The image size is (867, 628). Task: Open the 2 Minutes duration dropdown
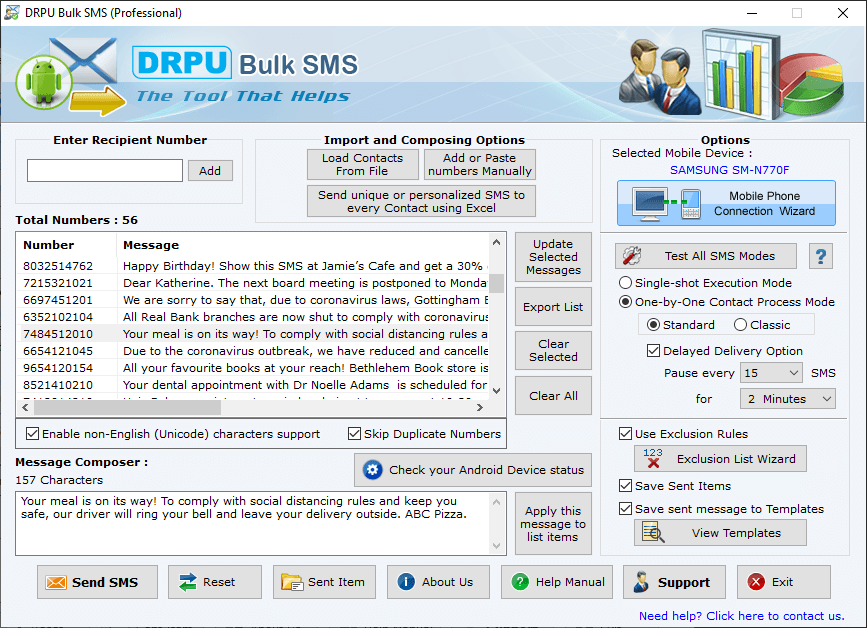click(x=787, y=399)
